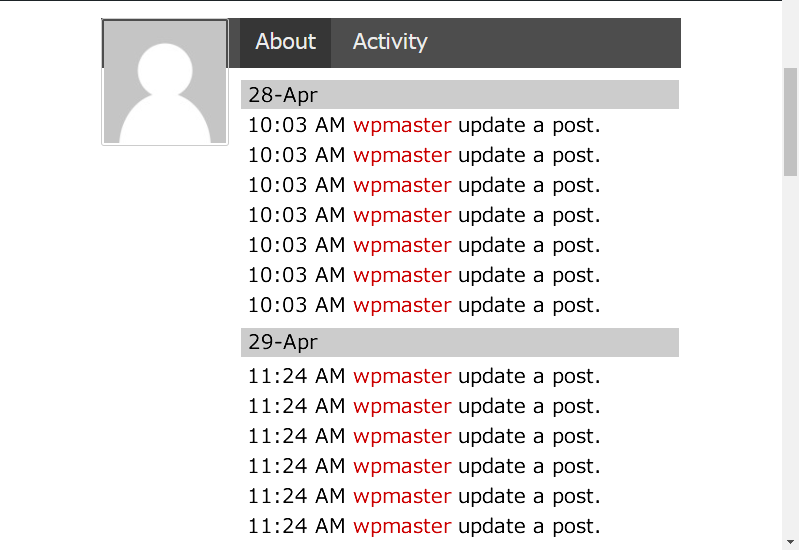Open the About tab
799x550 pixels.
(285, 43)
